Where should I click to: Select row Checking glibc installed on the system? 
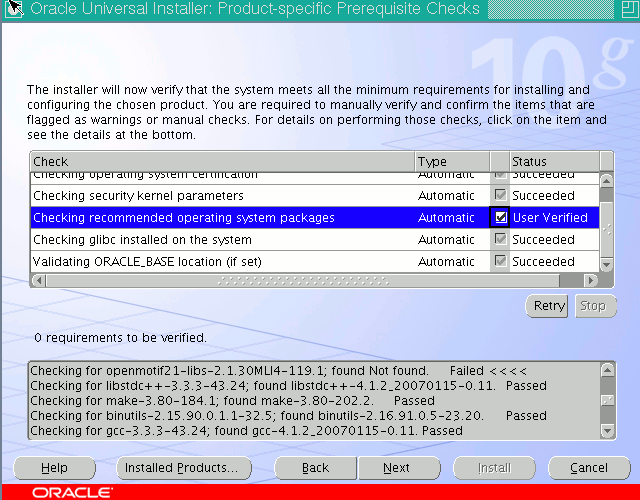pyautogui.click(x=315, y=240)
